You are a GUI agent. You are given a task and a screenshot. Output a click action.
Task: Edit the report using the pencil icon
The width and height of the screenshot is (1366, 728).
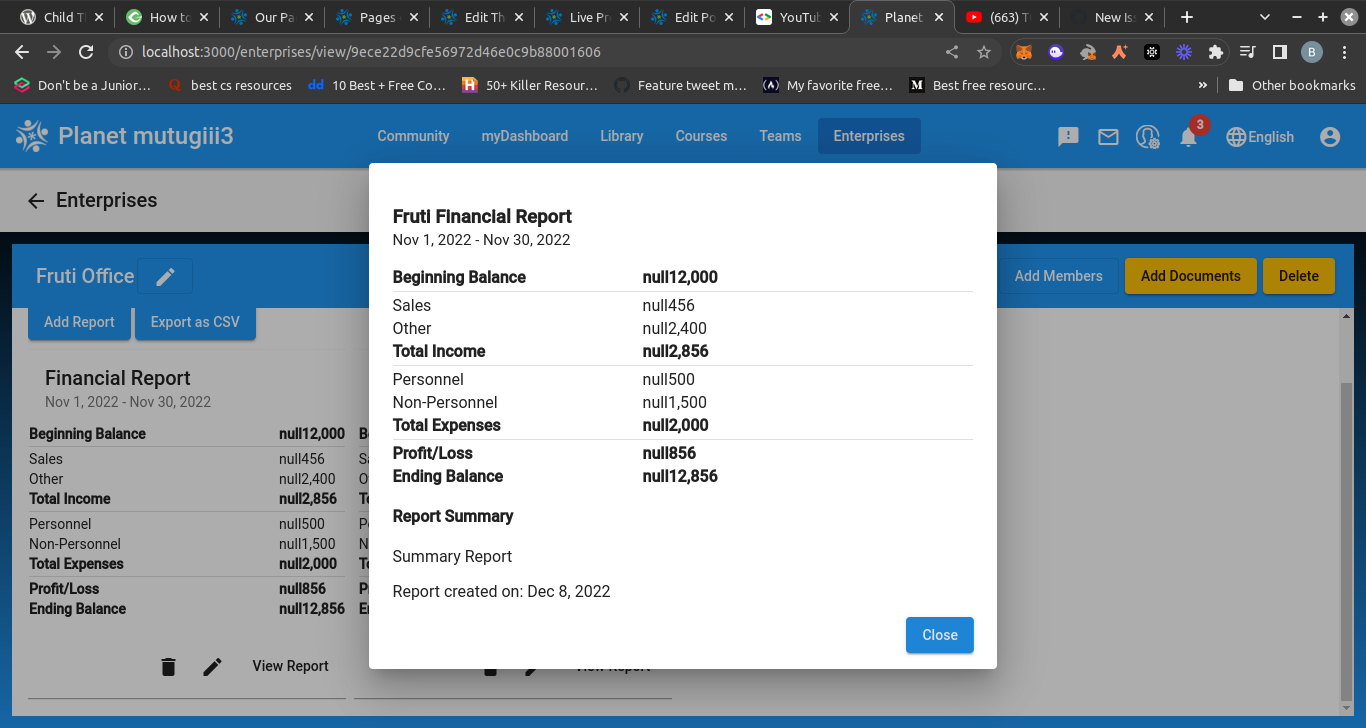pyautogui.click(x=212, y=666)
